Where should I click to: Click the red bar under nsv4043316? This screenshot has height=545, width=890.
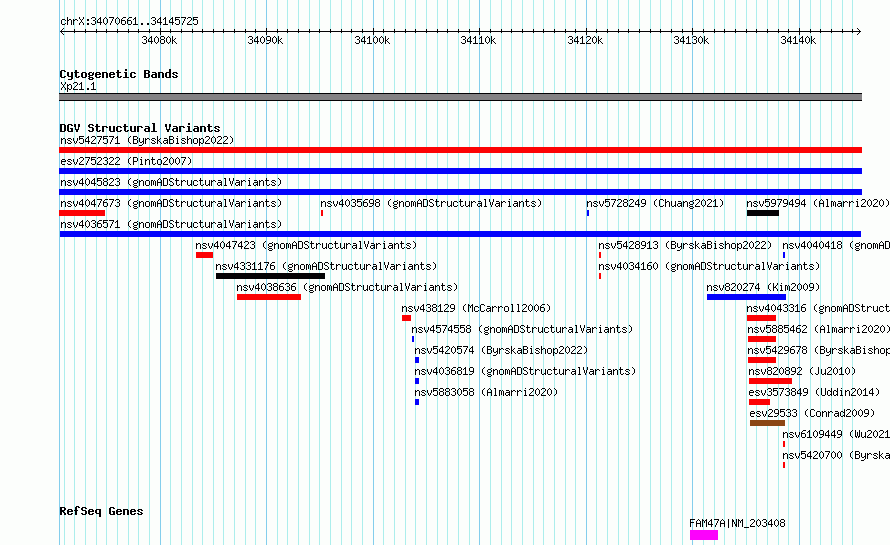click(761, 318)
